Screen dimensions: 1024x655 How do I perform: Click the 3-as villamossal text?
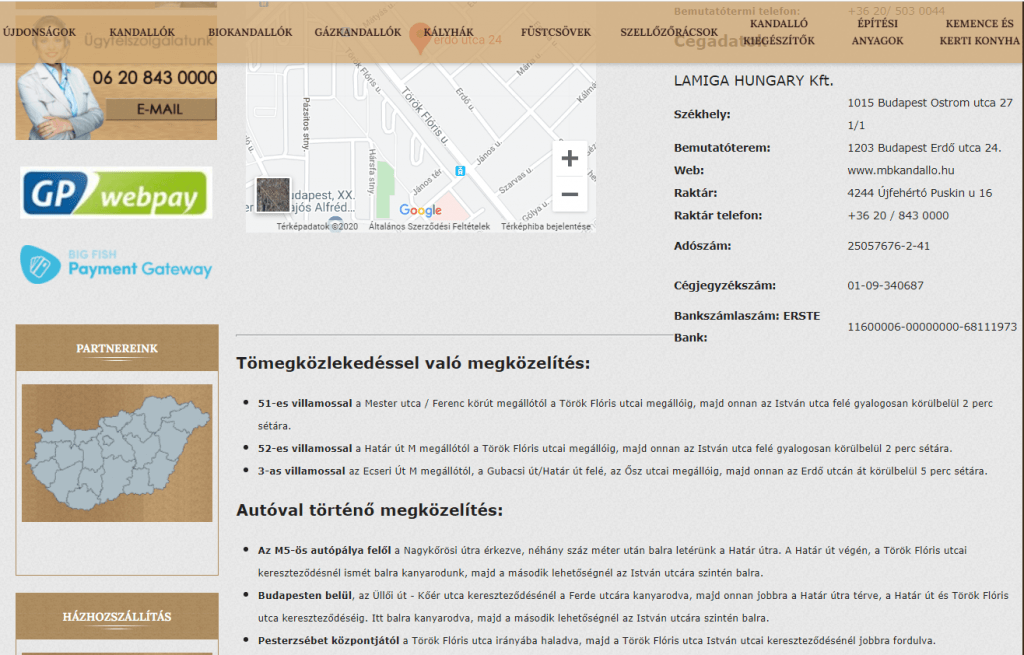click(302, 471)
